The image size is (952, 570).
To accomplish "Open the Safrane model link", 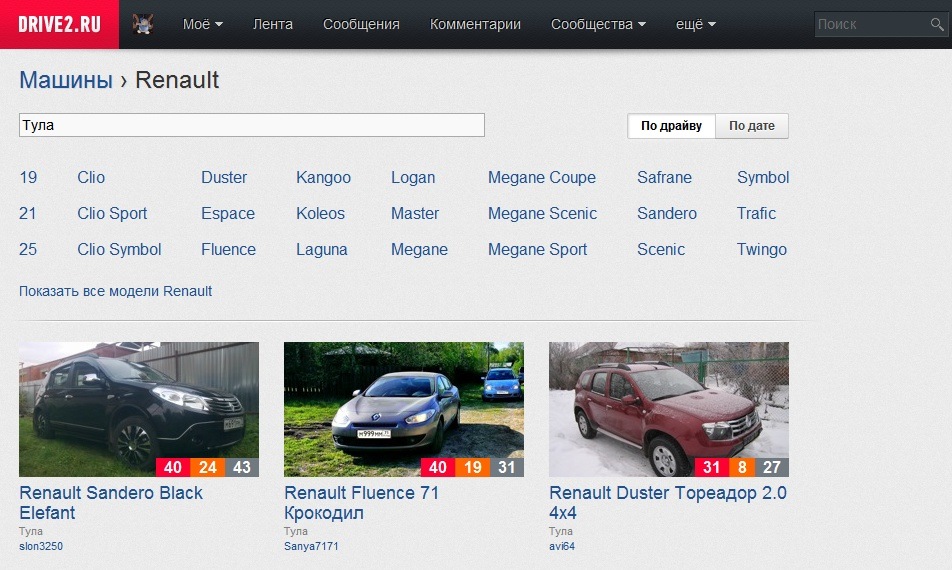I will (x=664, y=177).
